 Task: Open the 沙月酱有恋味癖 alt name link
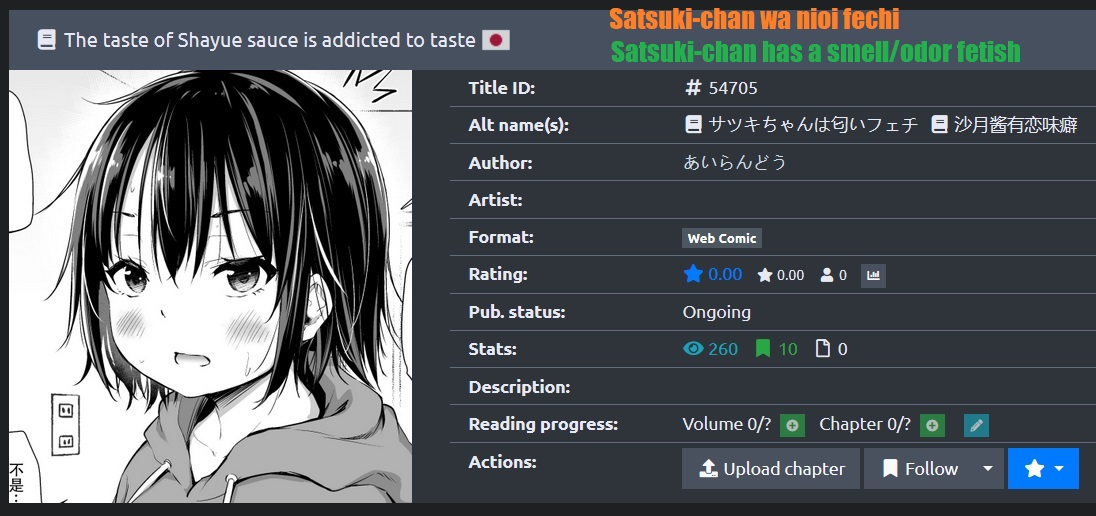coord(1004,125)
